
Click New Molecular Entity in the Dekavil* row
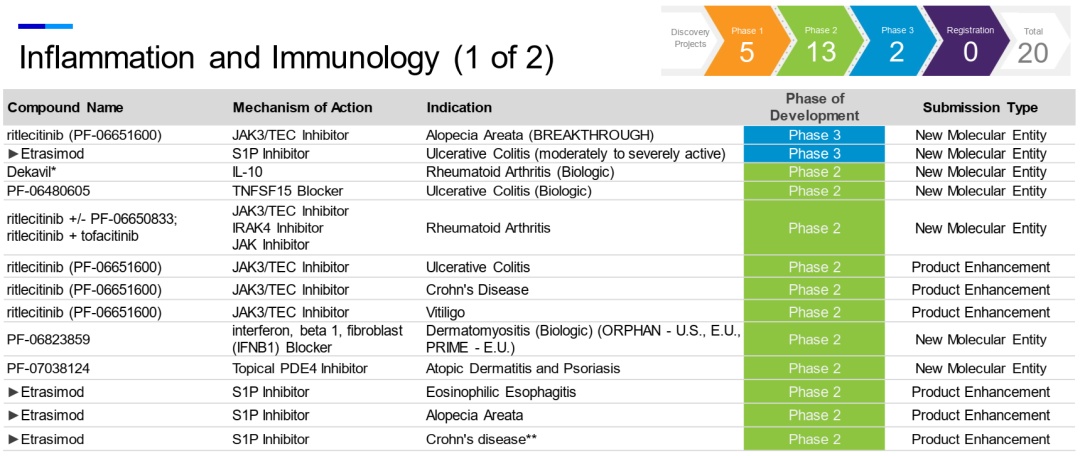click(980, 172)
